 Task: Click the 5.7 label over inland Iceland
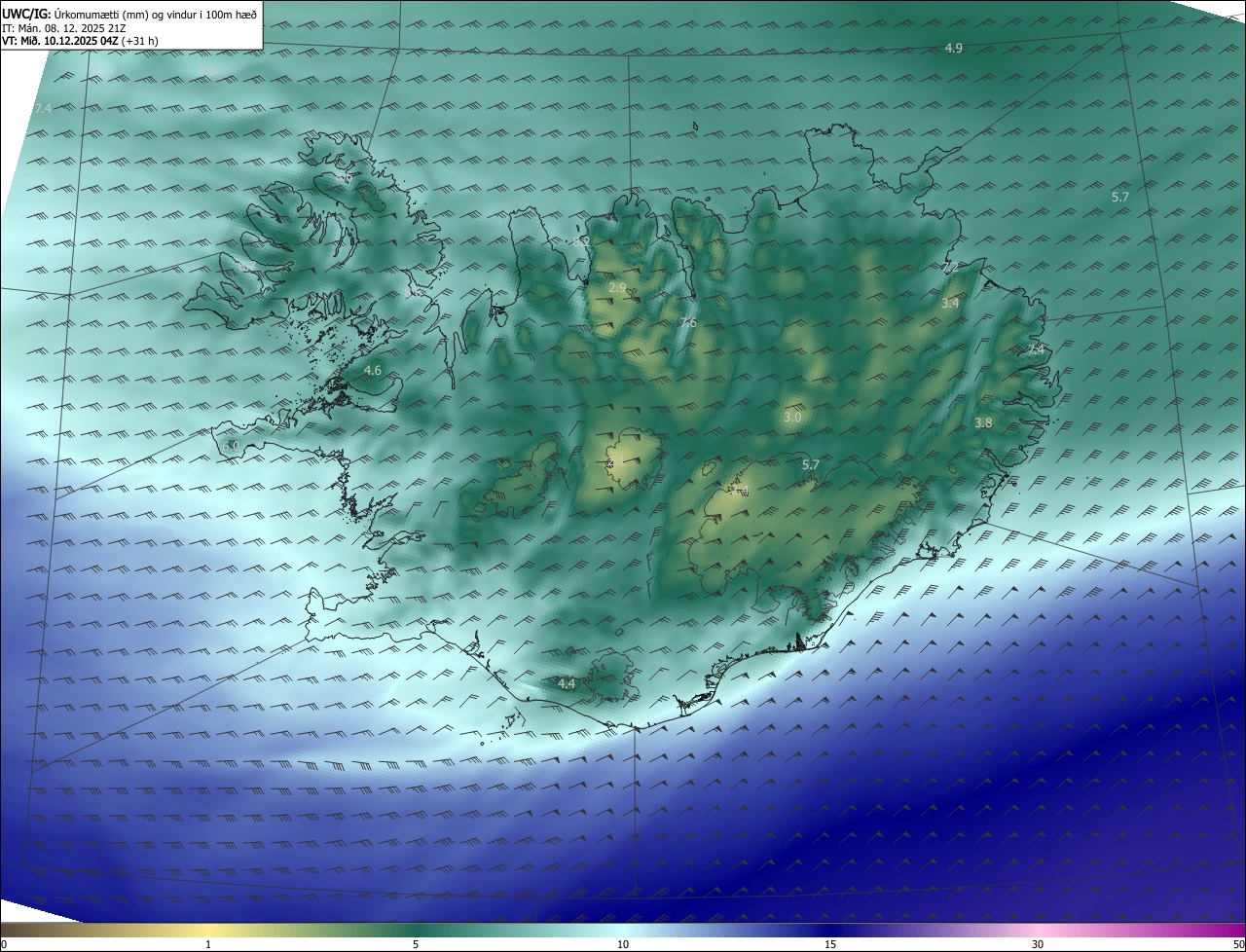(810, 465)
